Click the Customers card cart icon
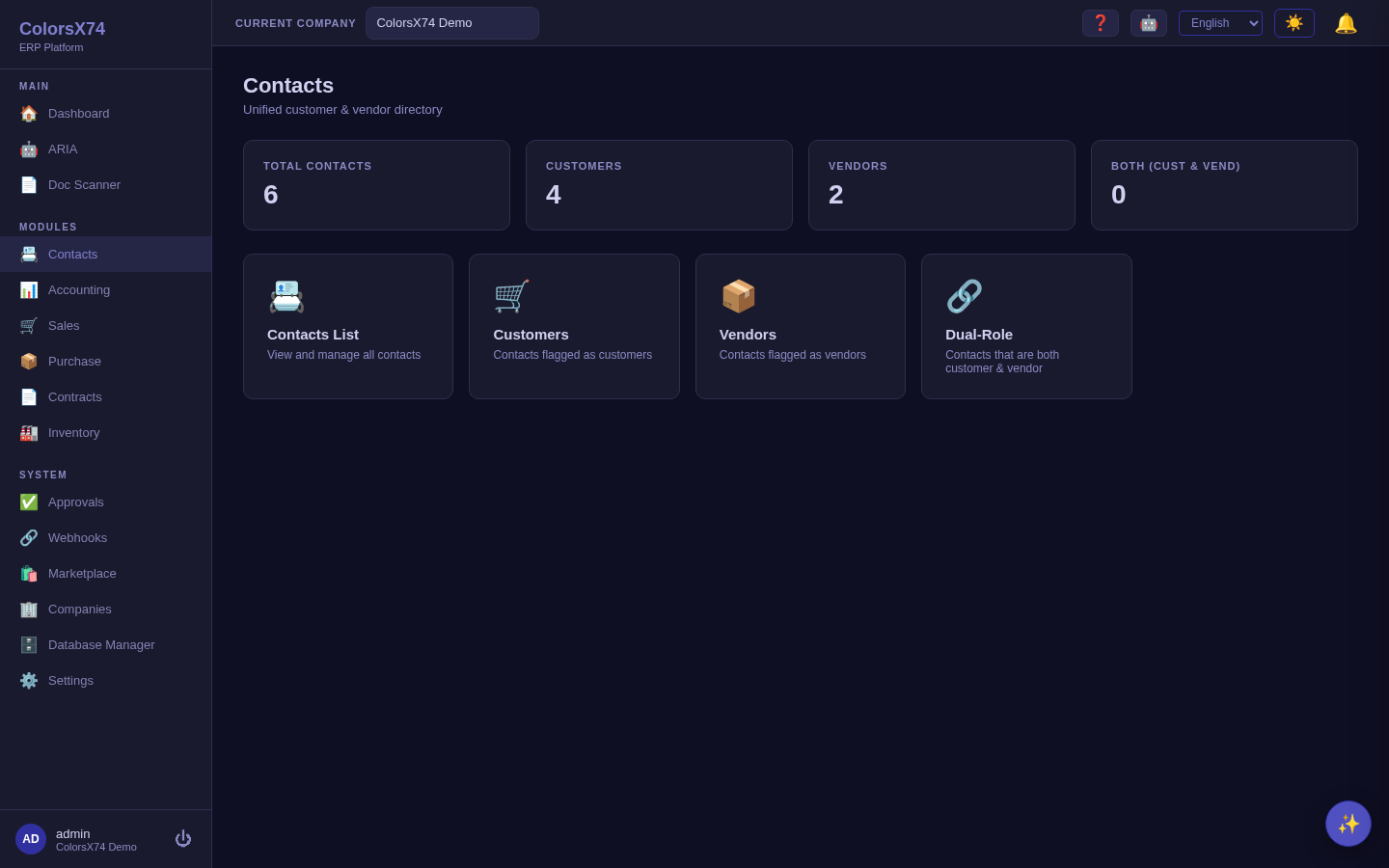 pyautogui.click(x=512, y=296)
